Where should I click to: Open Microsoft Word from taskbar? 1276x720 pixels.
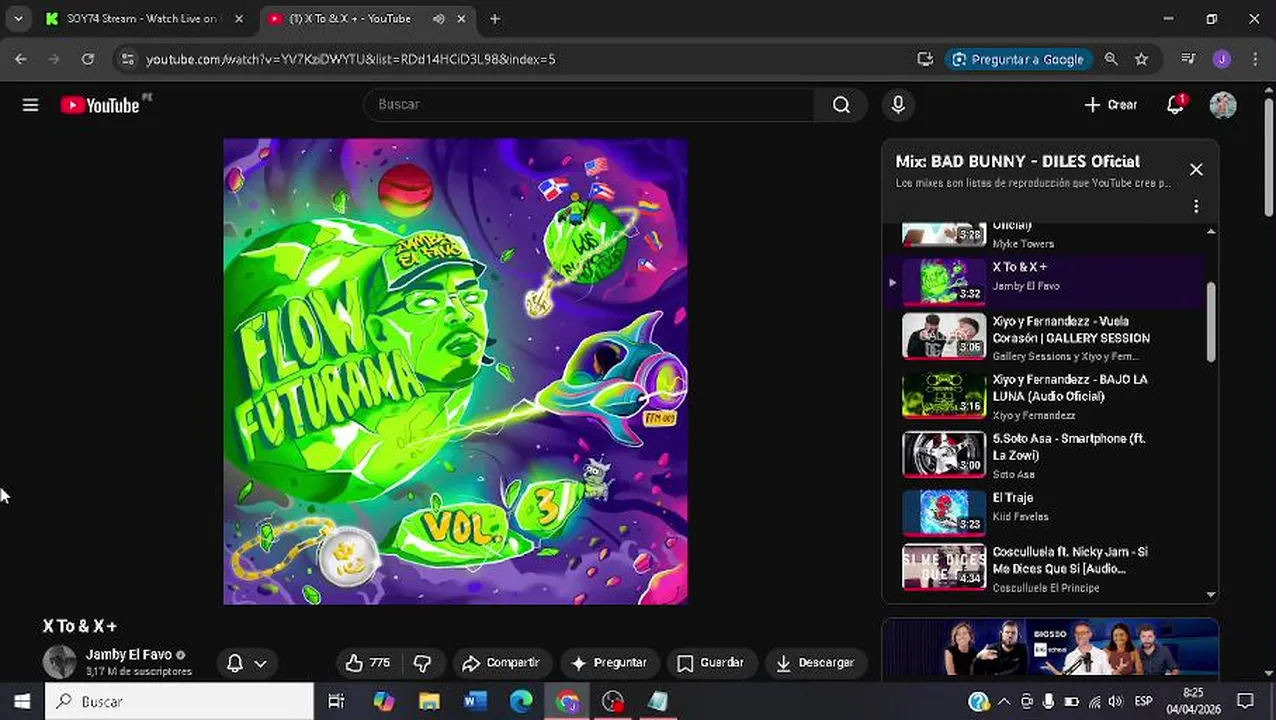coord(475,702)
